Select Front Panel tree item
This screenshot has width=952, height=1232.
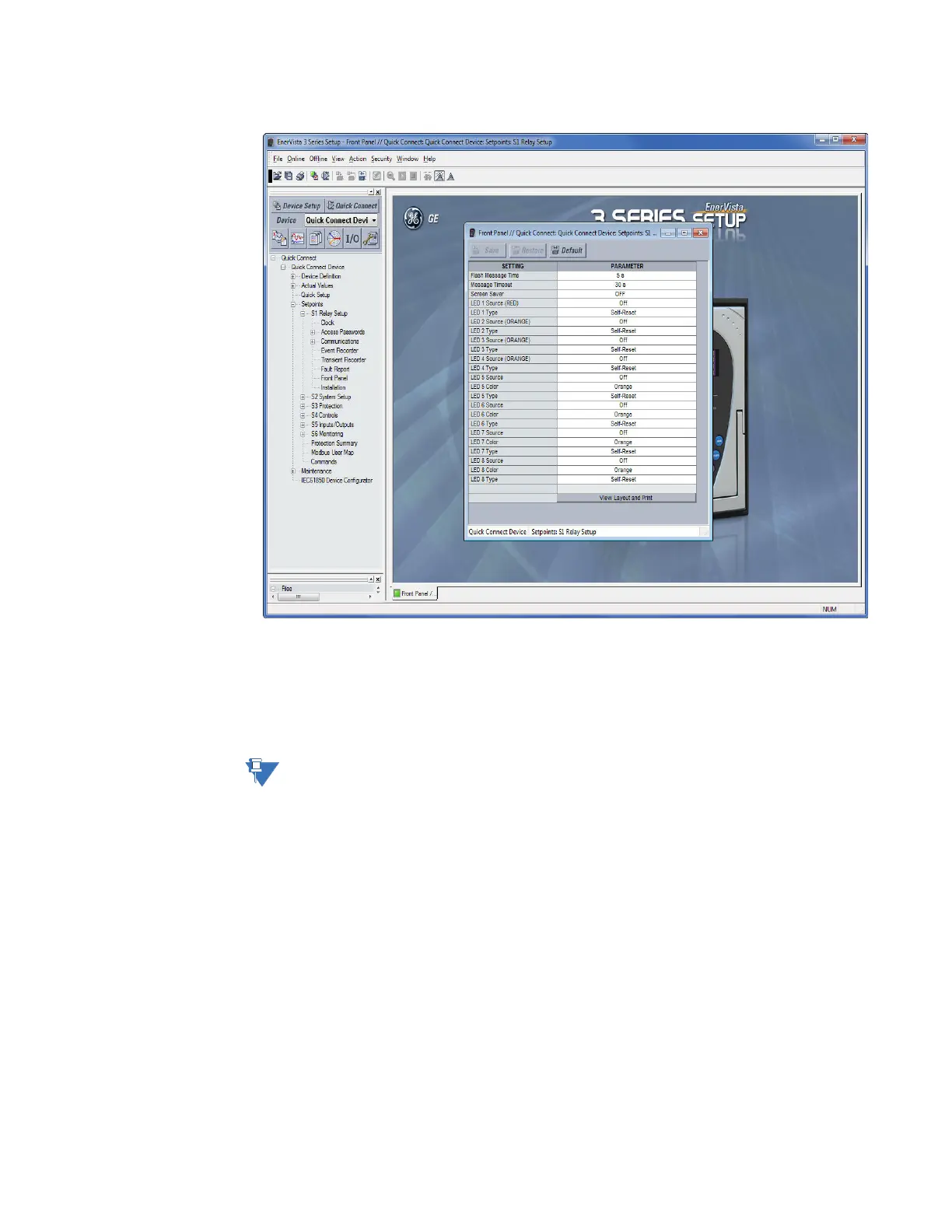point(334,378)
